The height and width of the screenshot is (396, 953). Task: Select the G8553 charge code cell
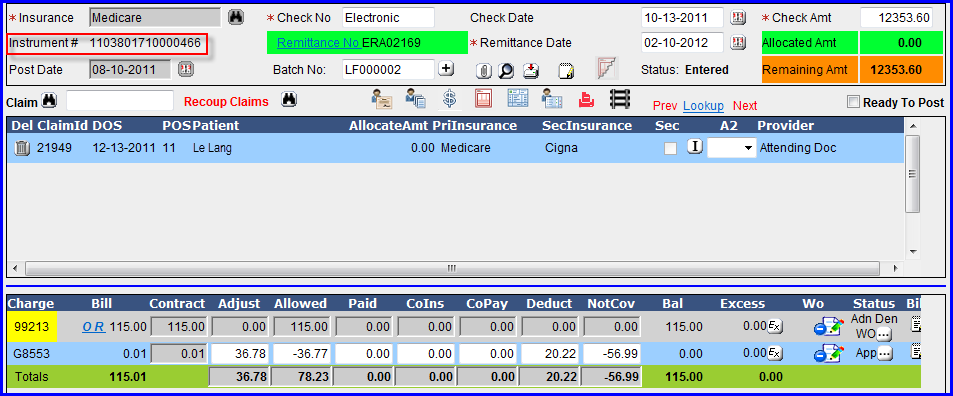[32, 353]
